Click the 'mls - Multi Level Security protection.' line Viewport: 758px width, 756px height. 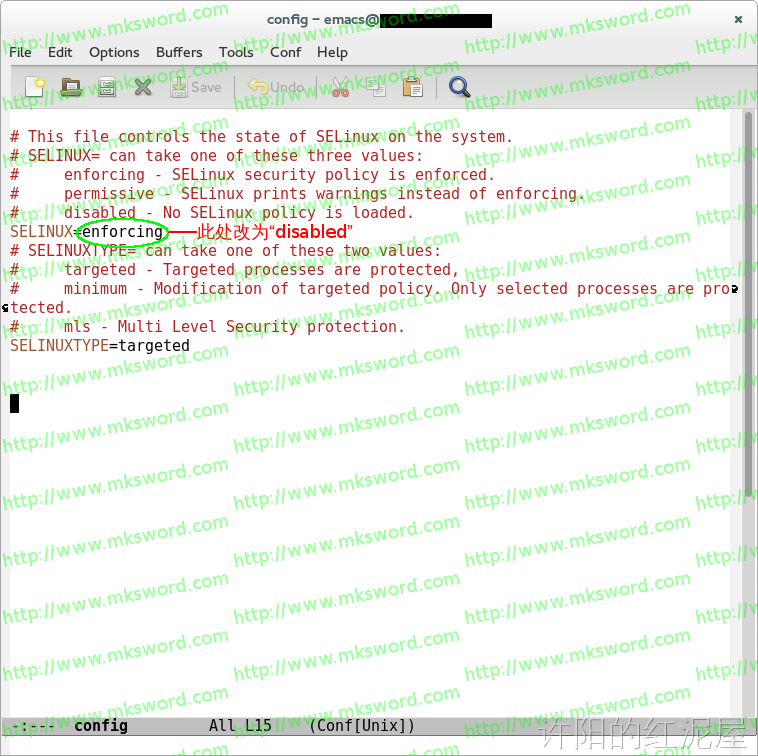click(x=207, y=327)
